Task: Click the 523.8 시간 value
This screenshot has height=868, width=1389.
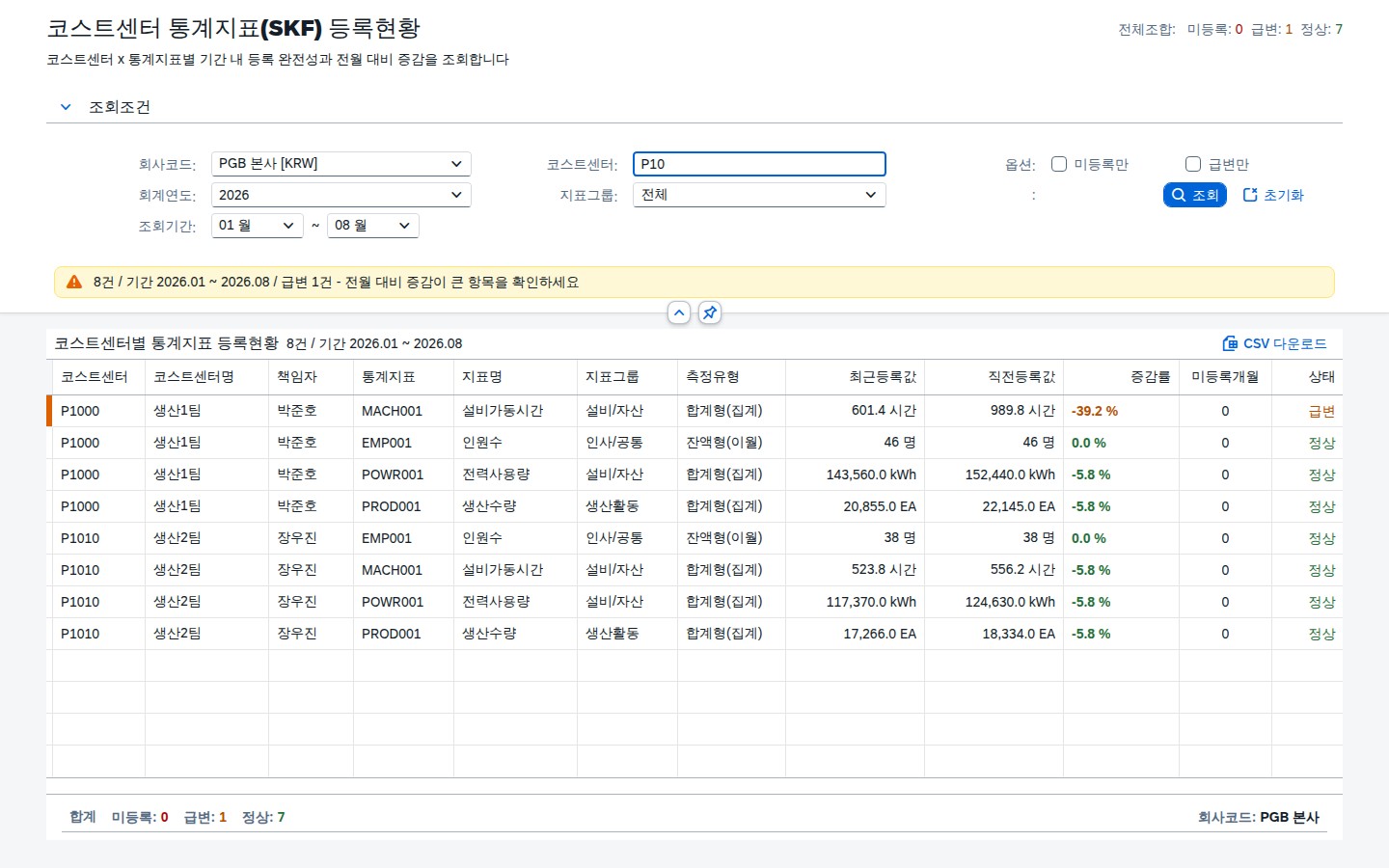Action: tap(884, 570)
